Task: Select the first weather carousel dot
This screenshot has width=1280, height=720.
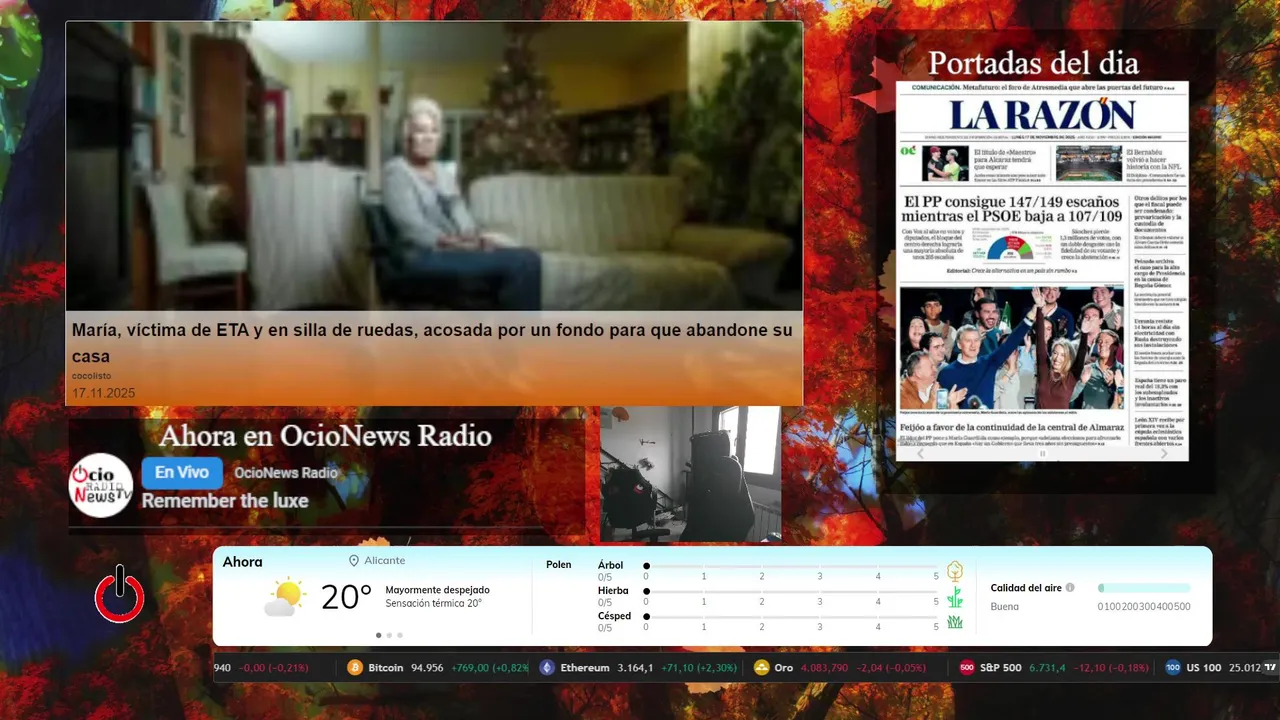Action: tap(378, 635)
